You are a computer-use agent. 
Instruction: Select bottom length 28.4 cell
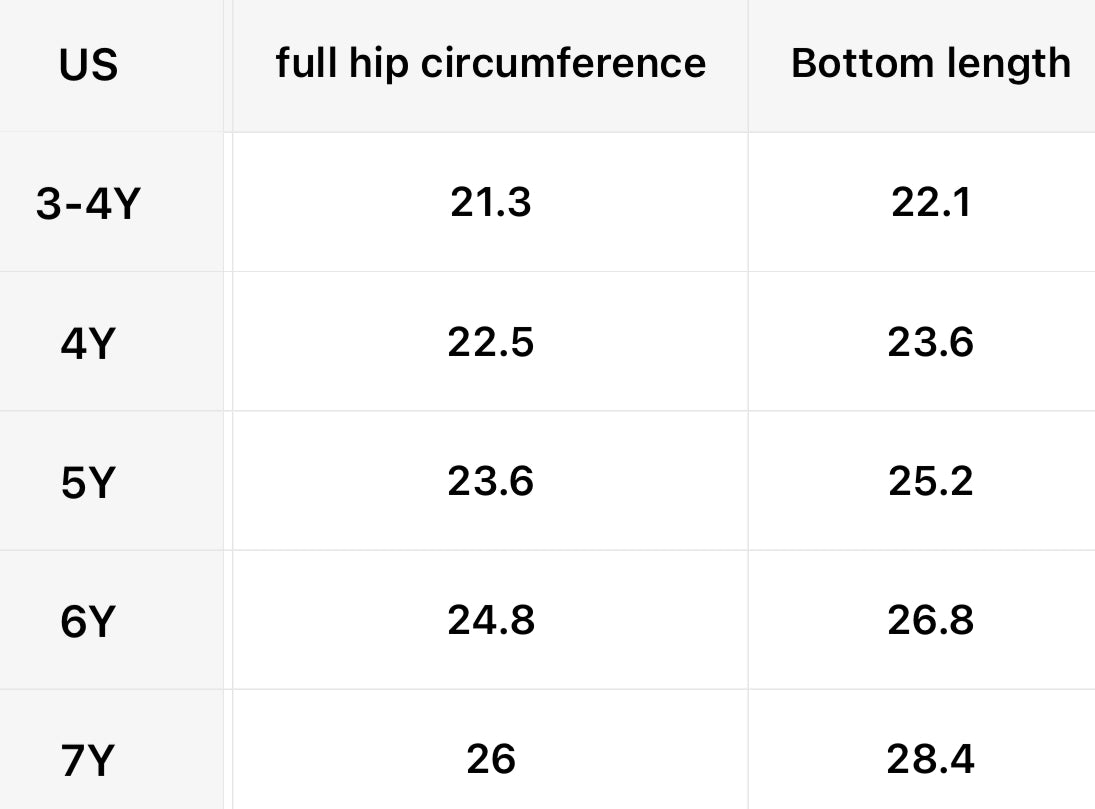930,760
